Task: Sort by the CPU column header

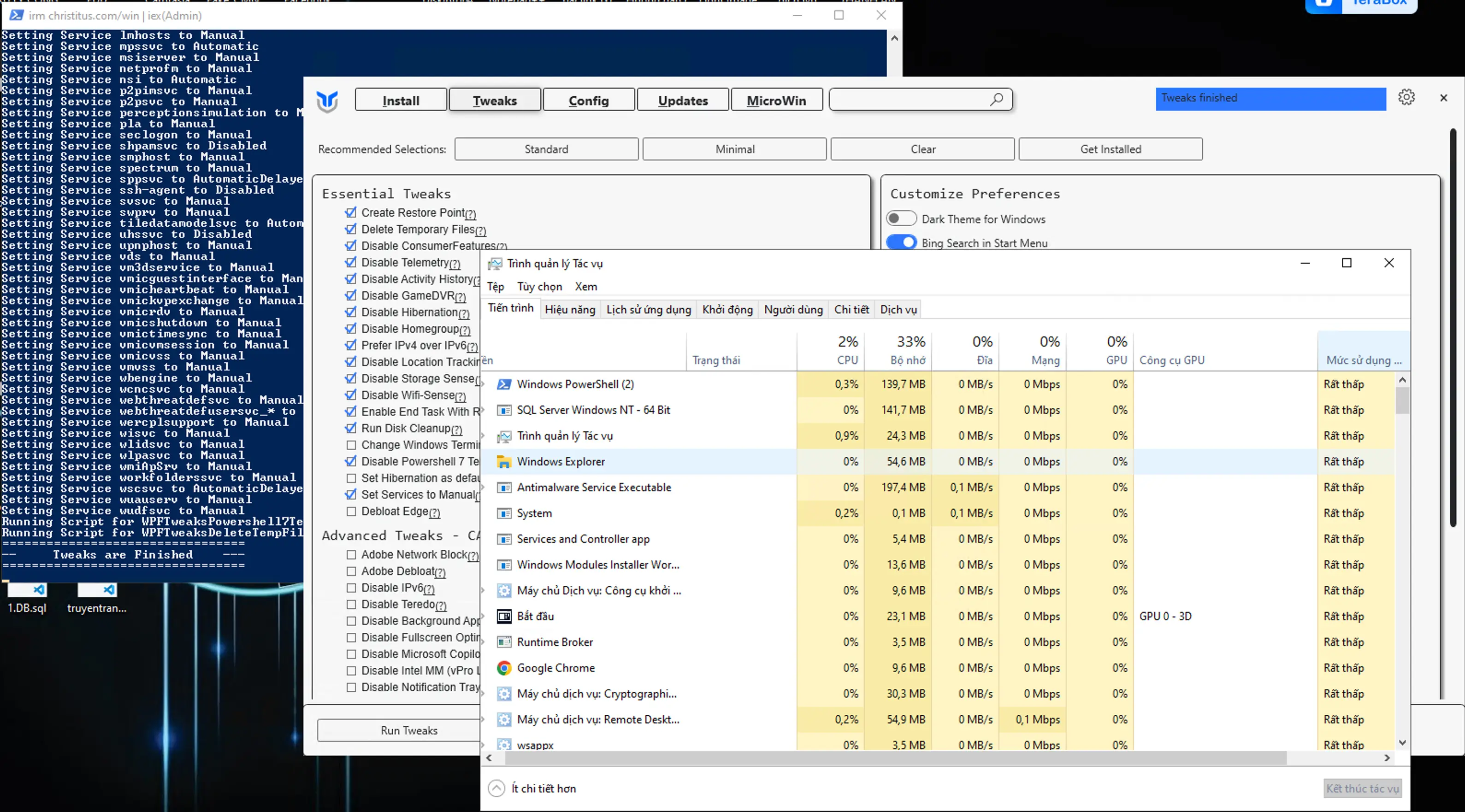Action: 831,351
